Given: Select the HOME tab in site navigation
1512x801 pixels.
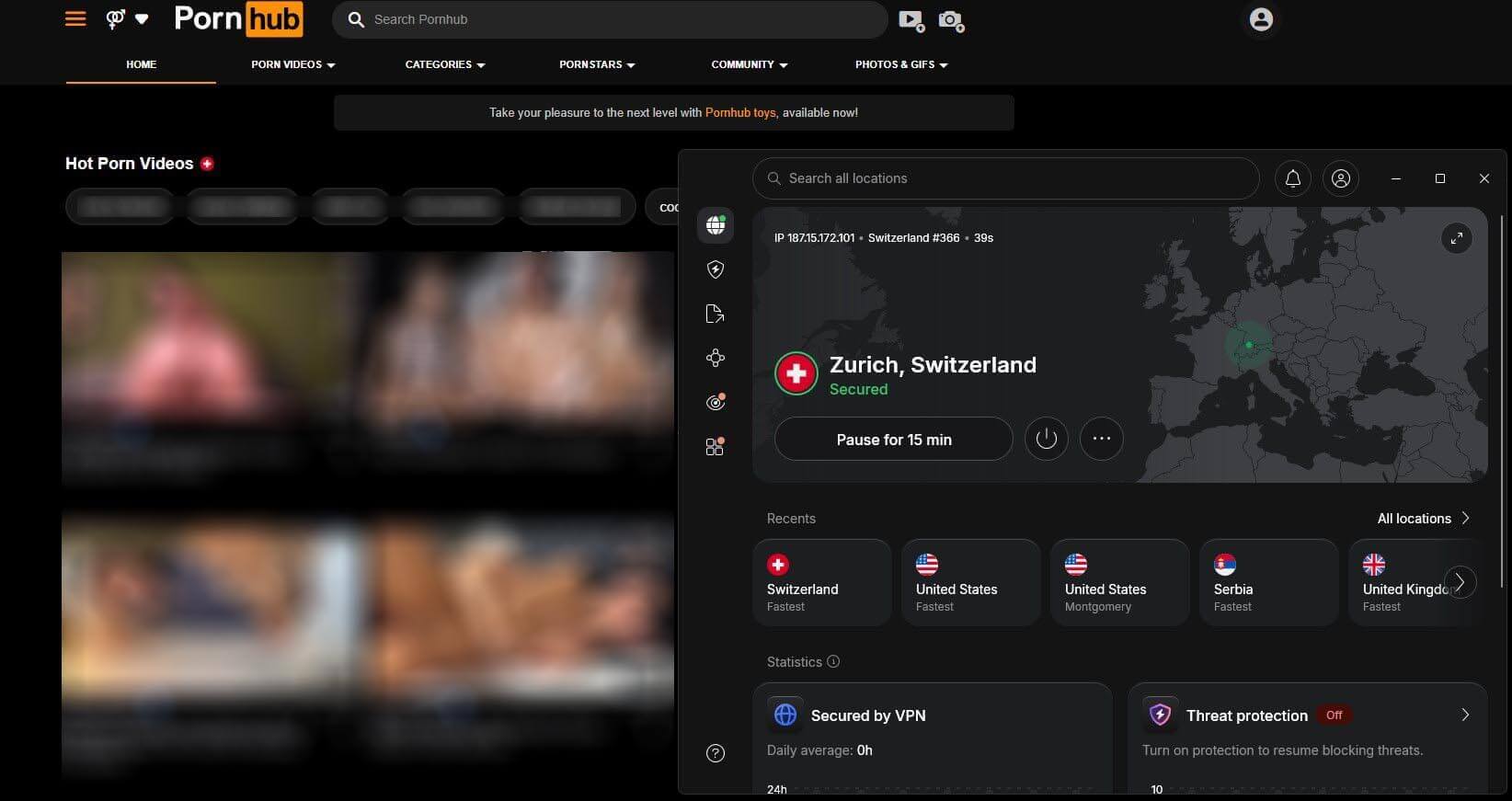Looking at the screenshot, I should (141, 64).
